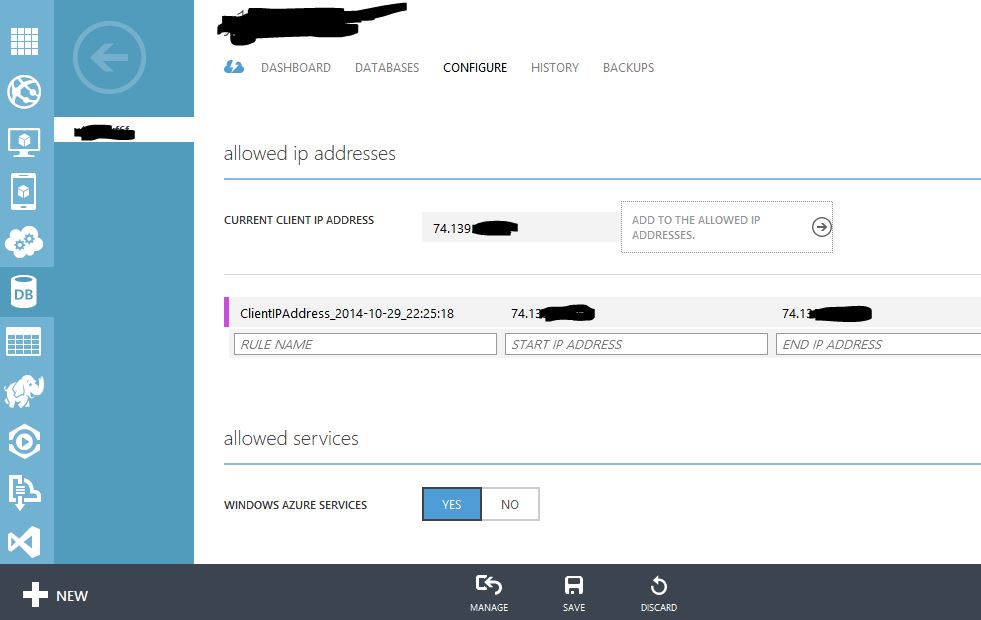Switch to the Backups tab

point(628,68)
